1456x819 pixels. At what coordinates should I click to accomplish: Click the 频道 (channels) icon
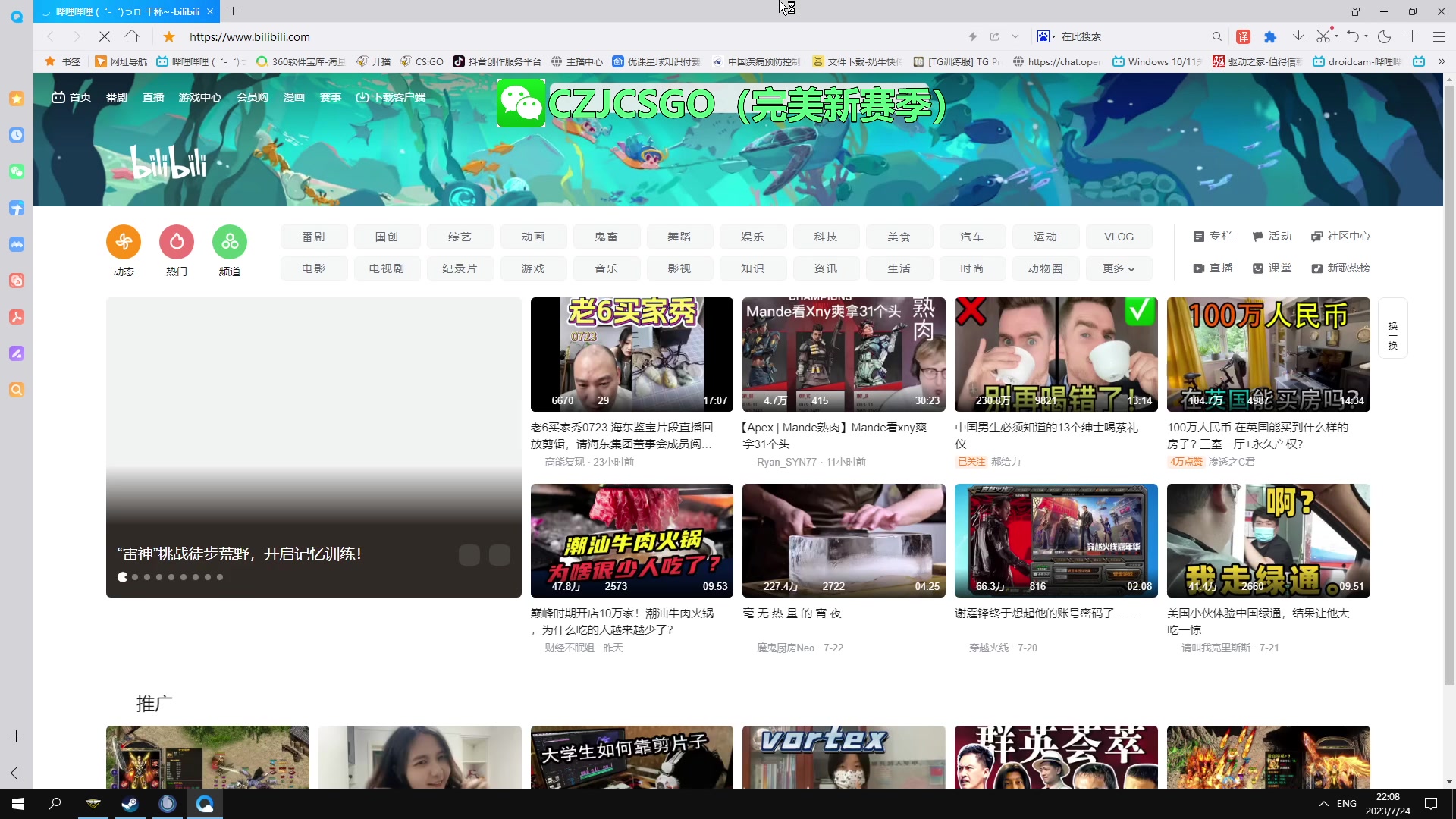(x=229, y=242)
